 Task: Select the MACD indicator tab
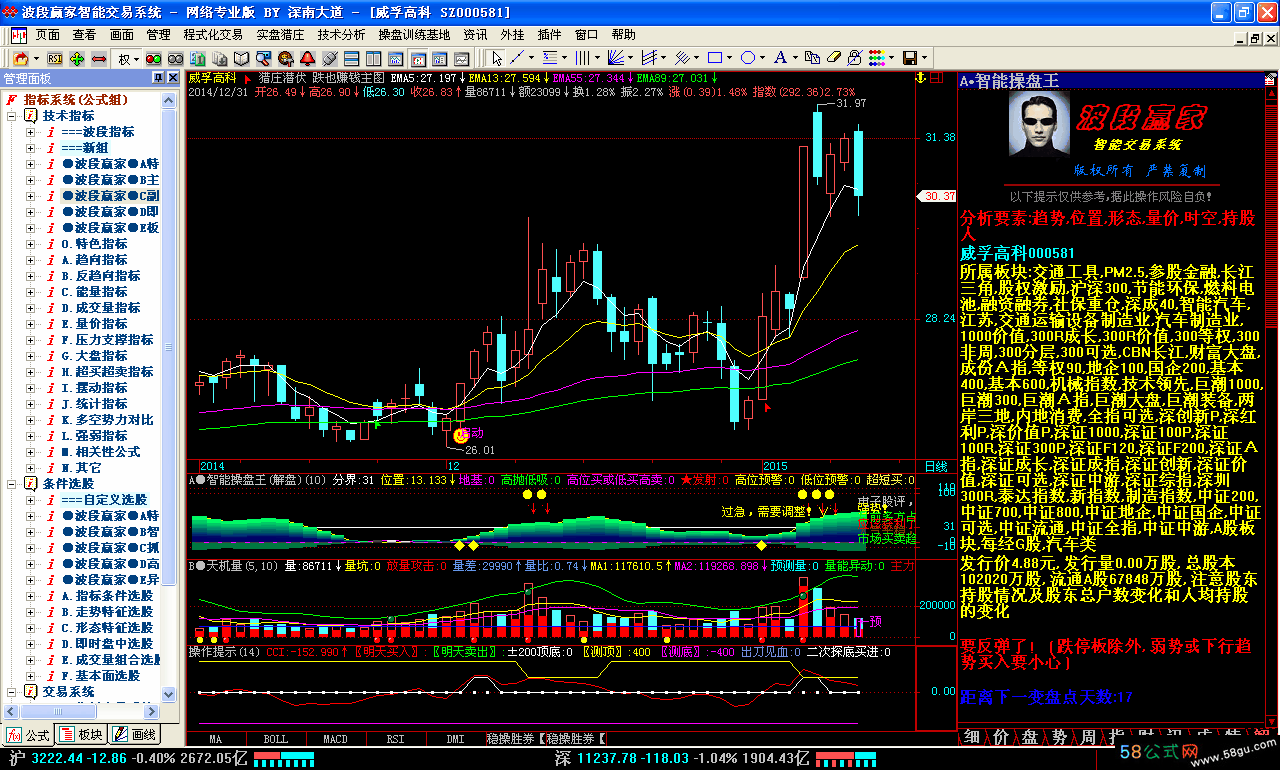tap(336, 739)
